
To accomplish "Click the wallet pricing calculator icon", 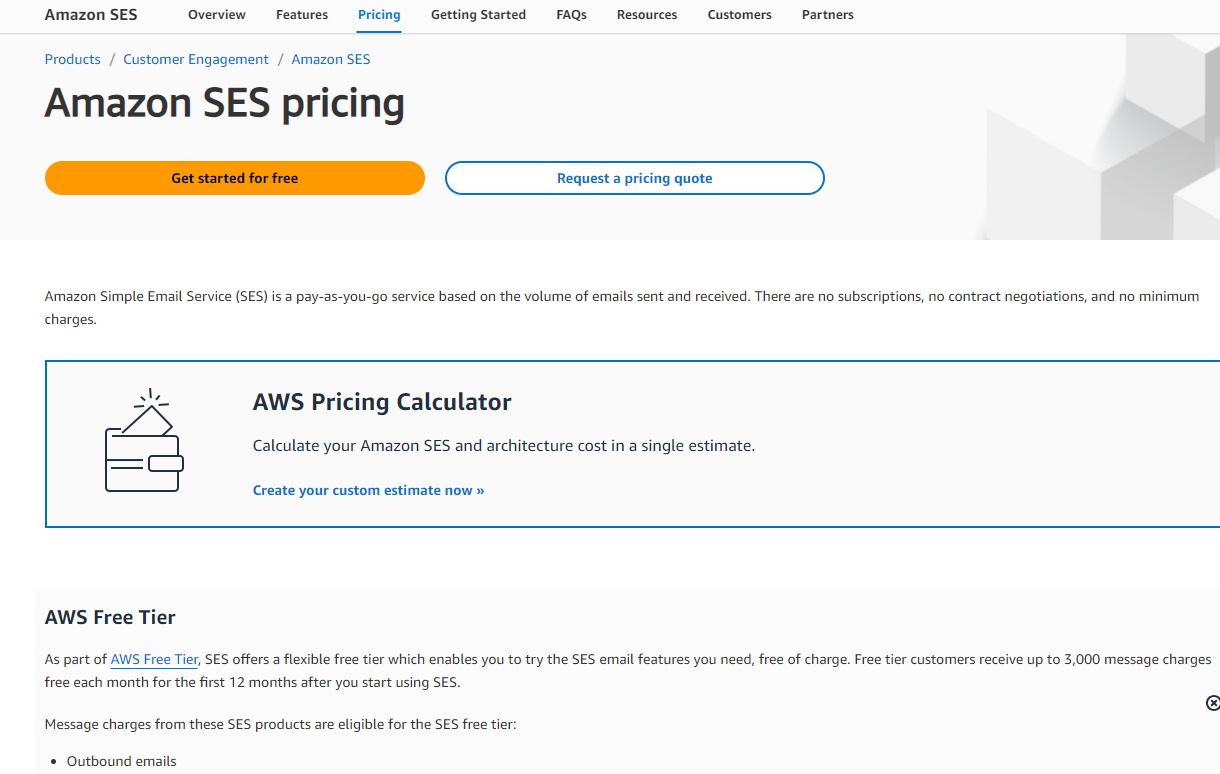I will [145, 440].
